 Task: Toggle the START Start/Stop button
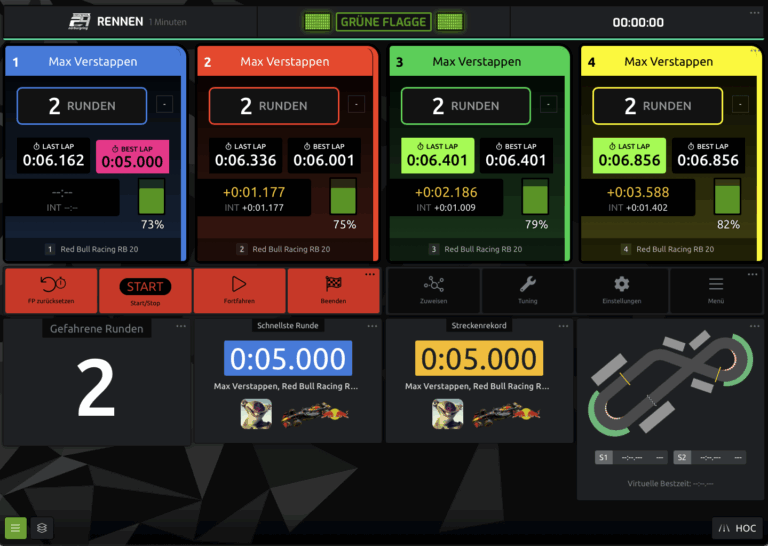(145, 288)
